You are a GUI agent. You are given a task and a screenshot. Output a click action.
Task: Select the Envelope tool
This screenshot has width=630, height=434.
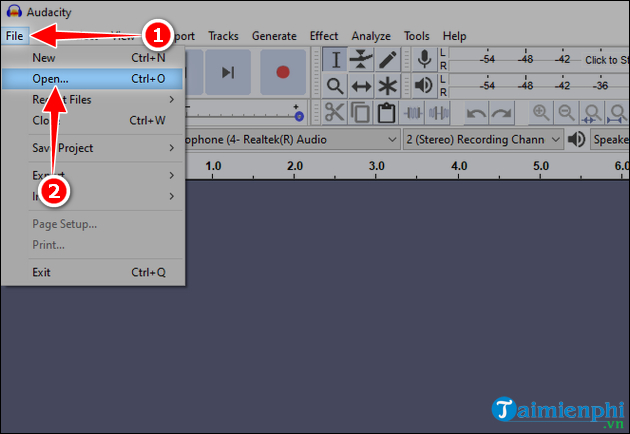(x=361, y=60)
